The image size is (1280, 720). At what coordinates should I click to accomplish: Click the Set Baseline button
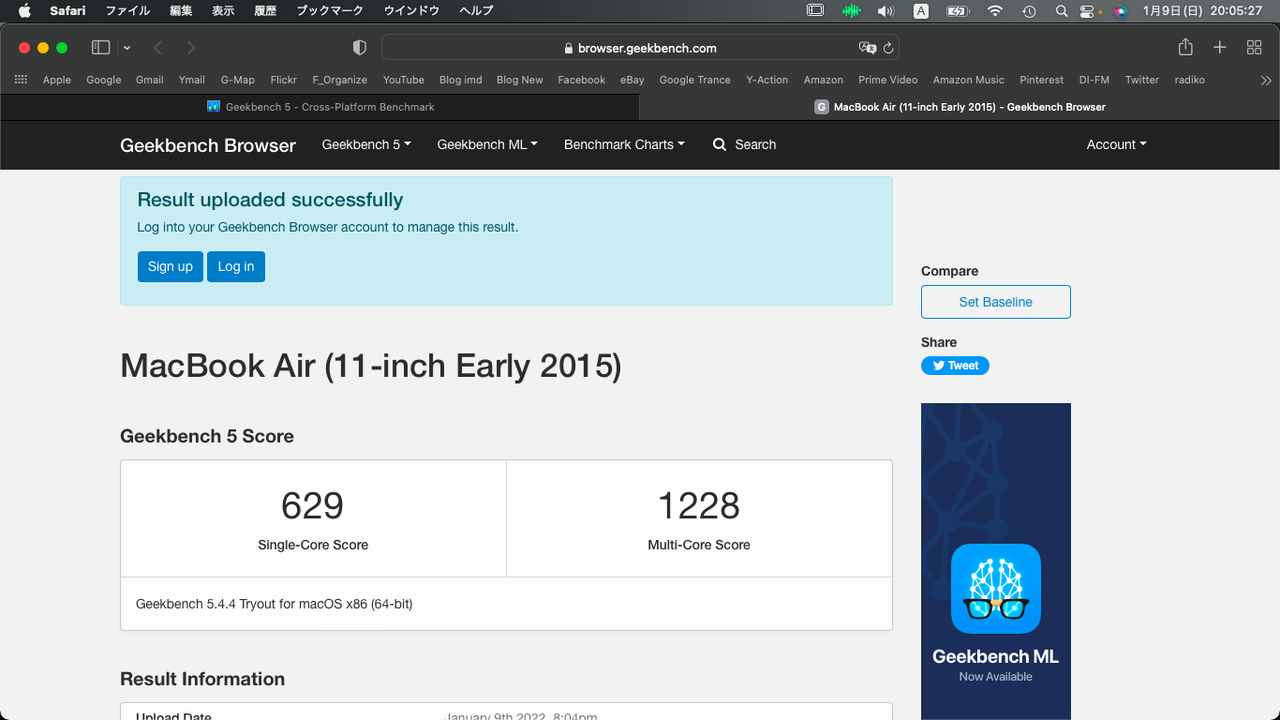[996, 302]
